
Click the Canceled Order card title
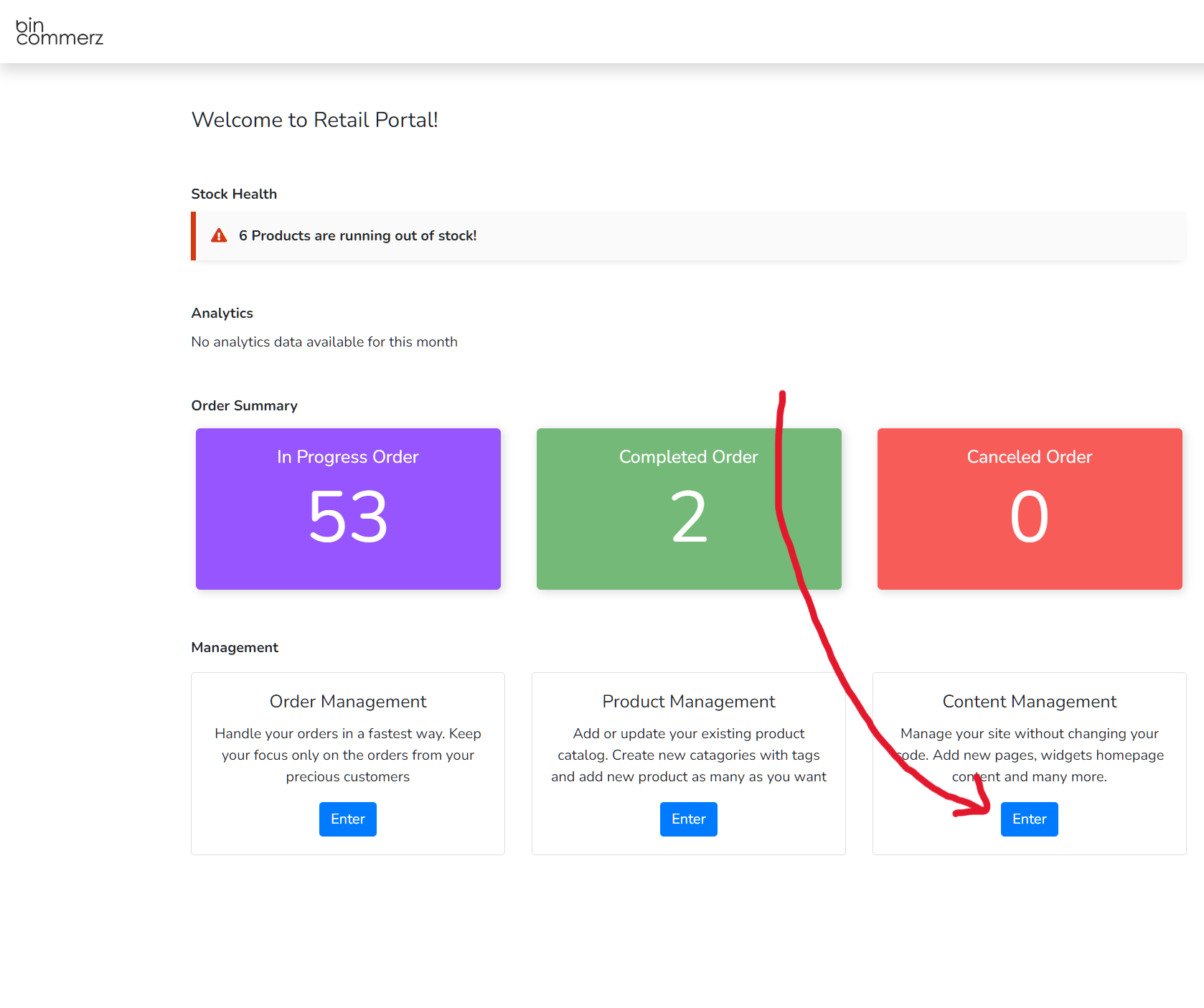click(x=1029, y=457)
